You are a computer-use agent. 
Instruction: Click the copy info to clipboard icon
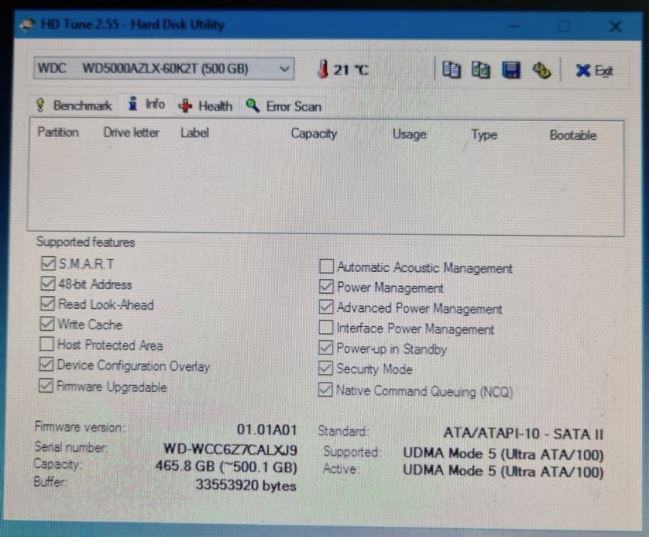click(x=451, y=70)
